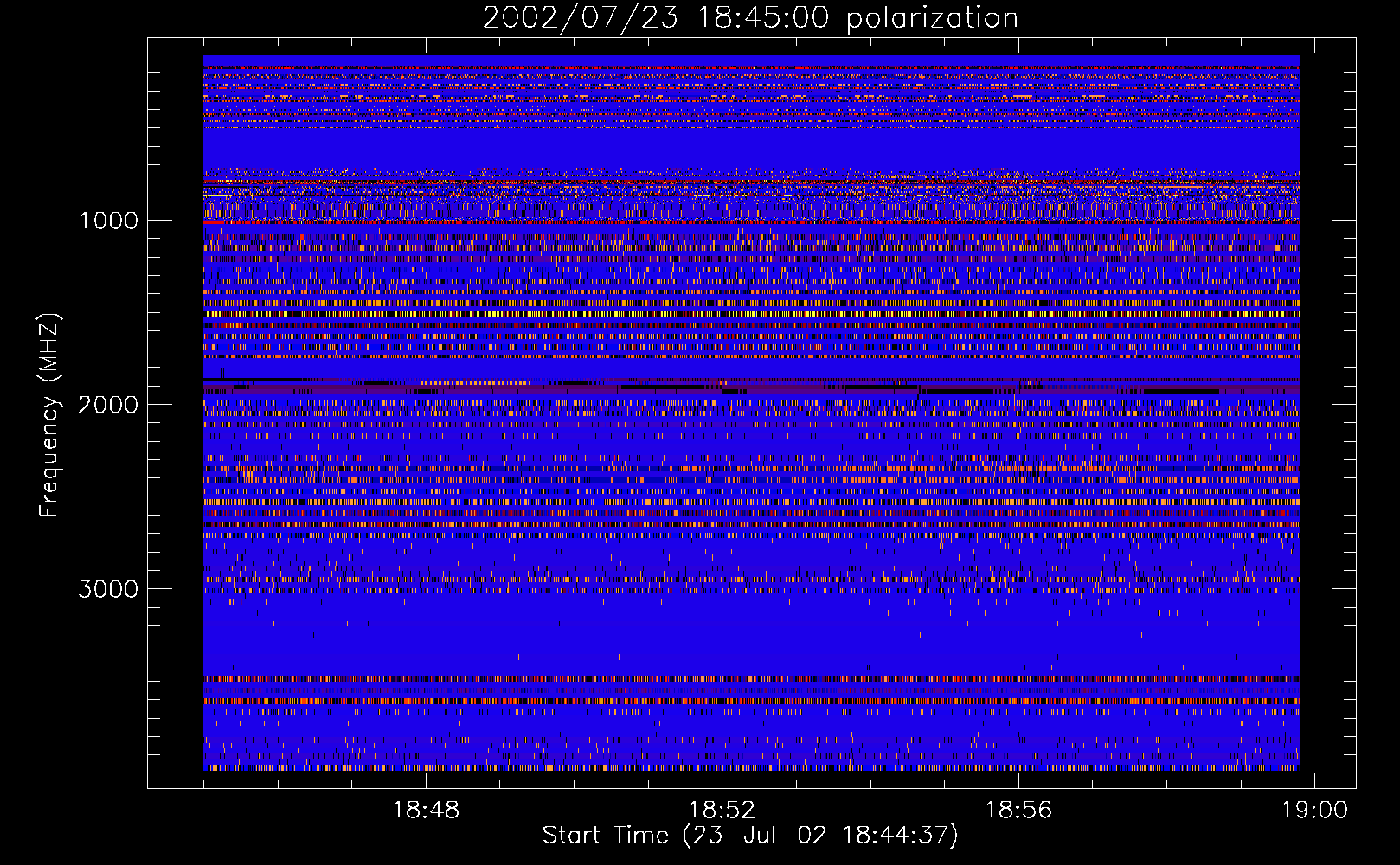Click the 19:00 time tick label
The height and width of the screenshot is (865, 1400).
(x=1314, y=811)
